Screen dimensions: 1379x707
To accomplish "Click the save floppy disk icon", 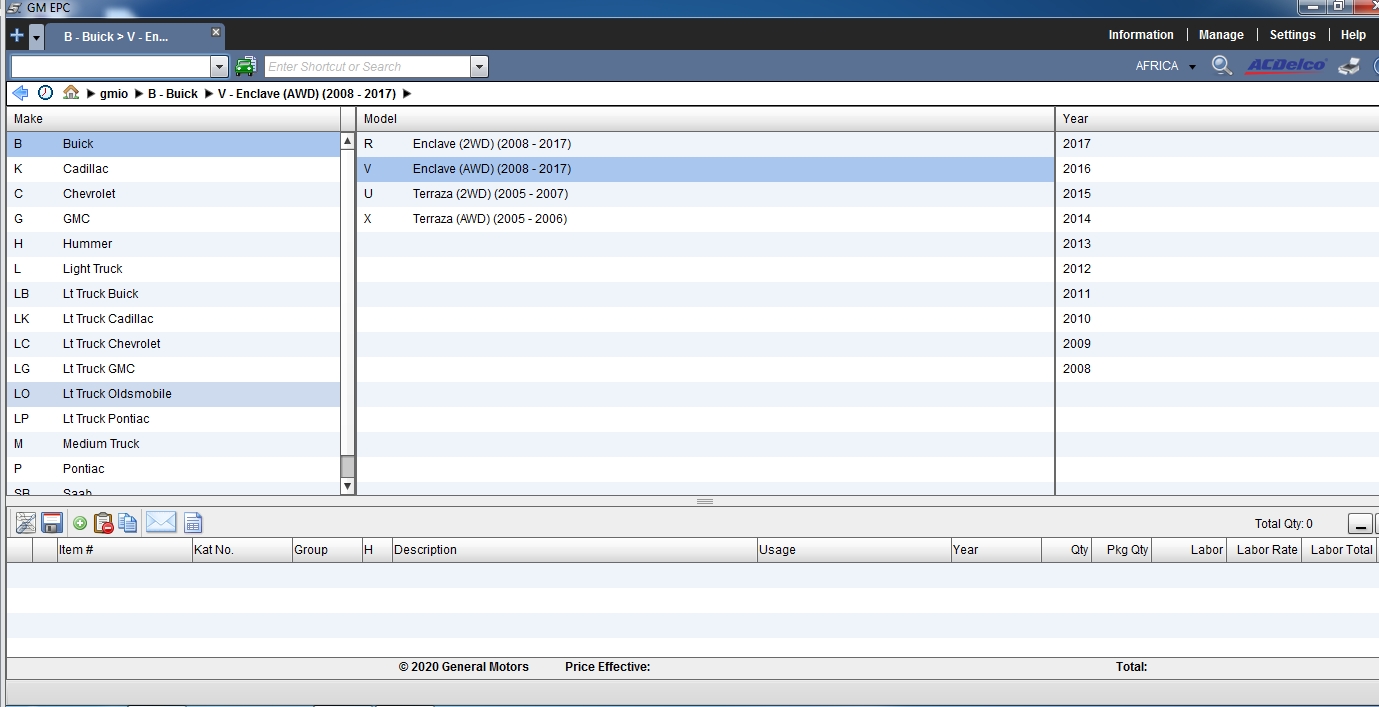I will 52,523.
